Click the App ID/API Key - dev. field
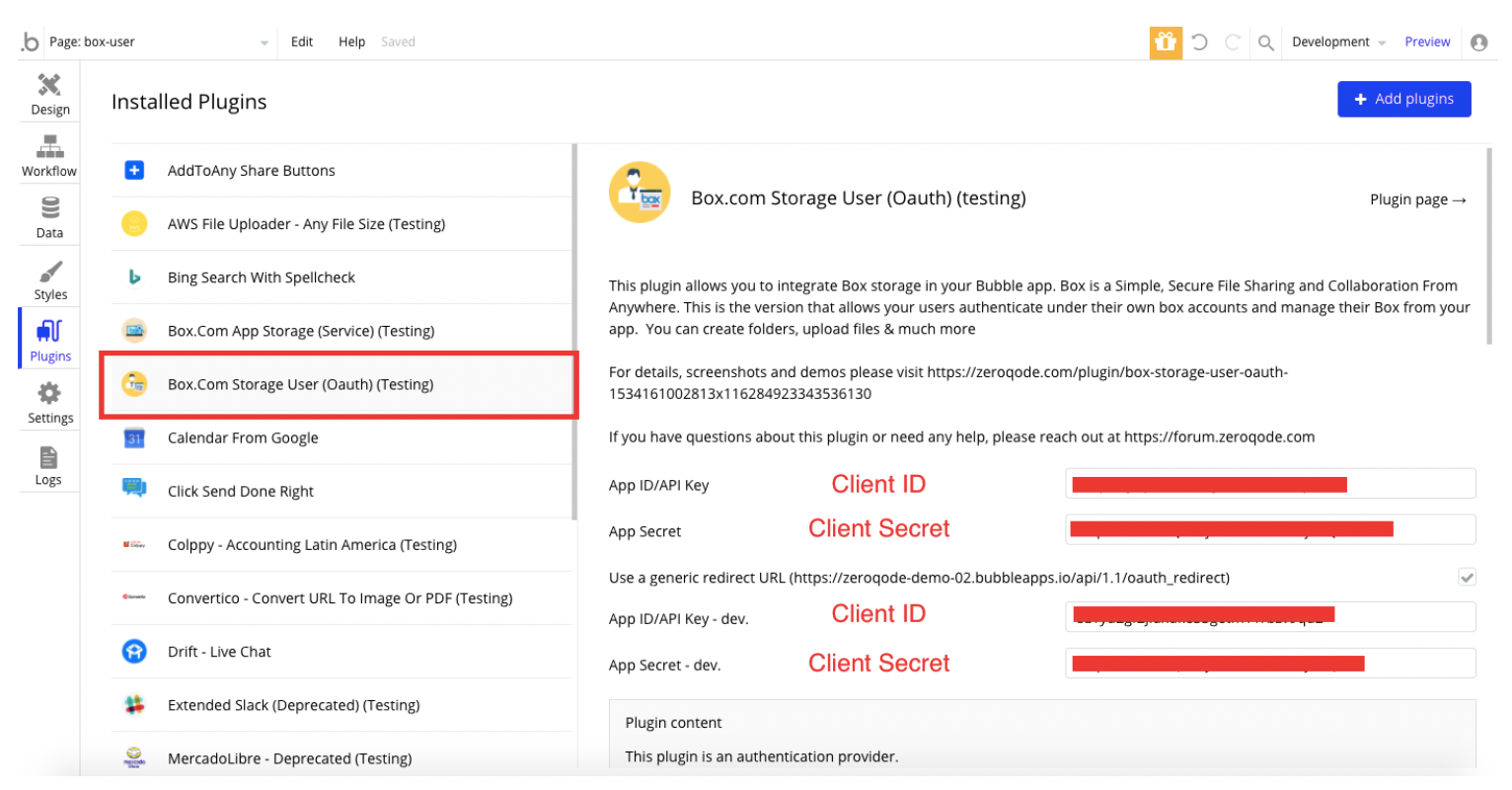Screen dimensions: 1512x790 pos(1270,615)
